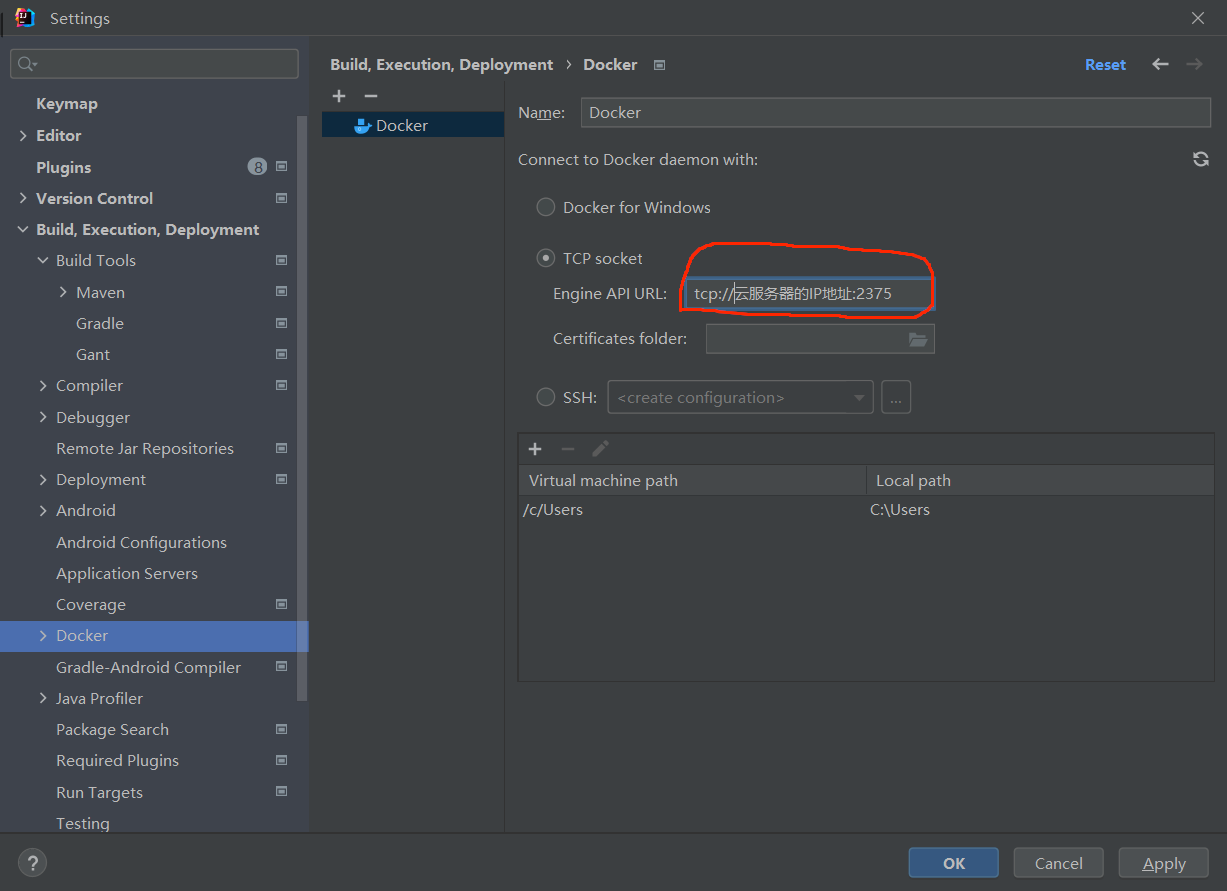Click project-level icon next to Deployment
This screenshot has height=891, width=1227.
coord(281,479)
